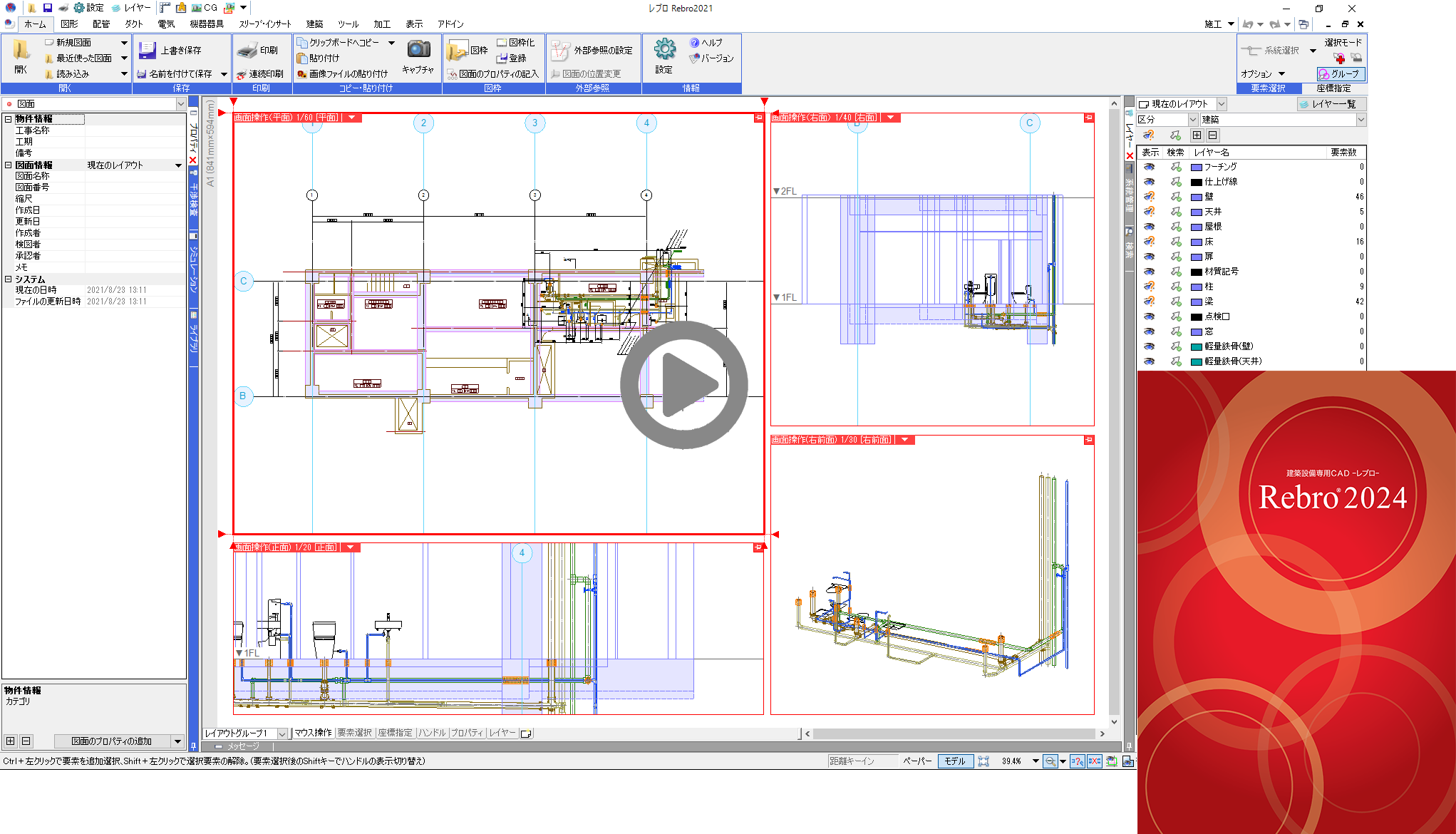Click the 図面のプロパティの記入 icon

click(452, 74)
